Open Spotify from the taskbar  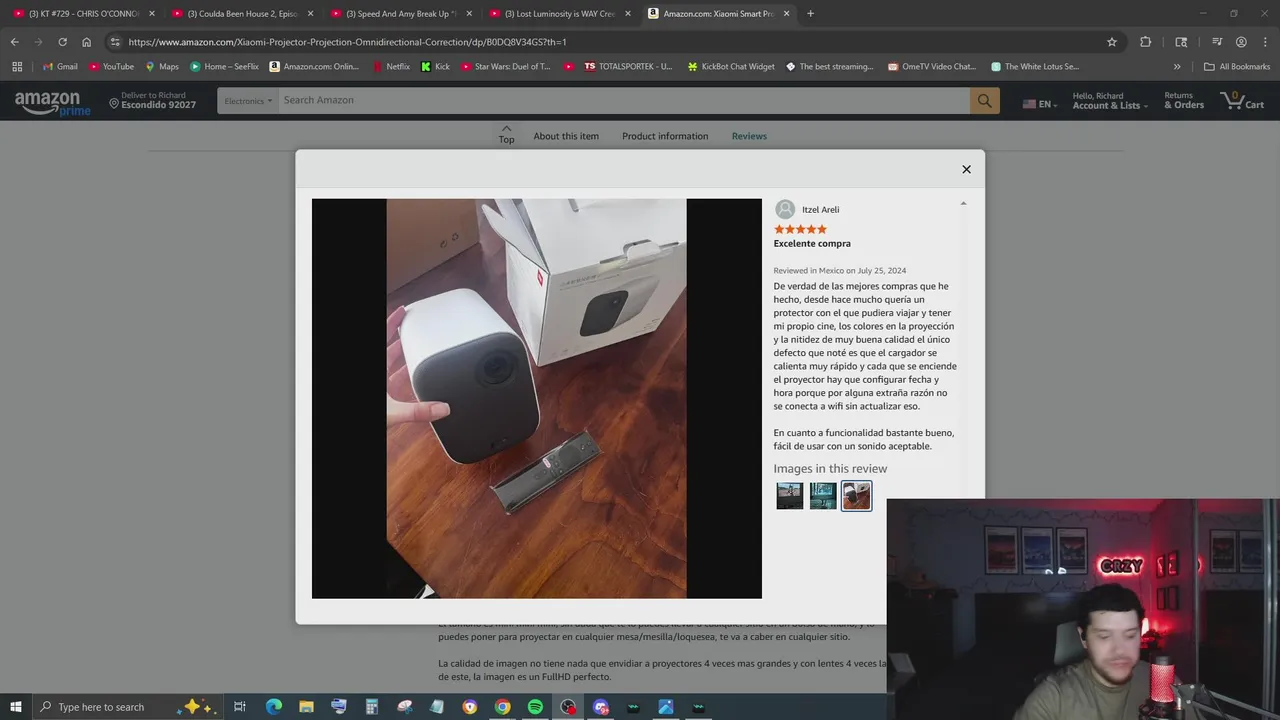pos(535,707)
